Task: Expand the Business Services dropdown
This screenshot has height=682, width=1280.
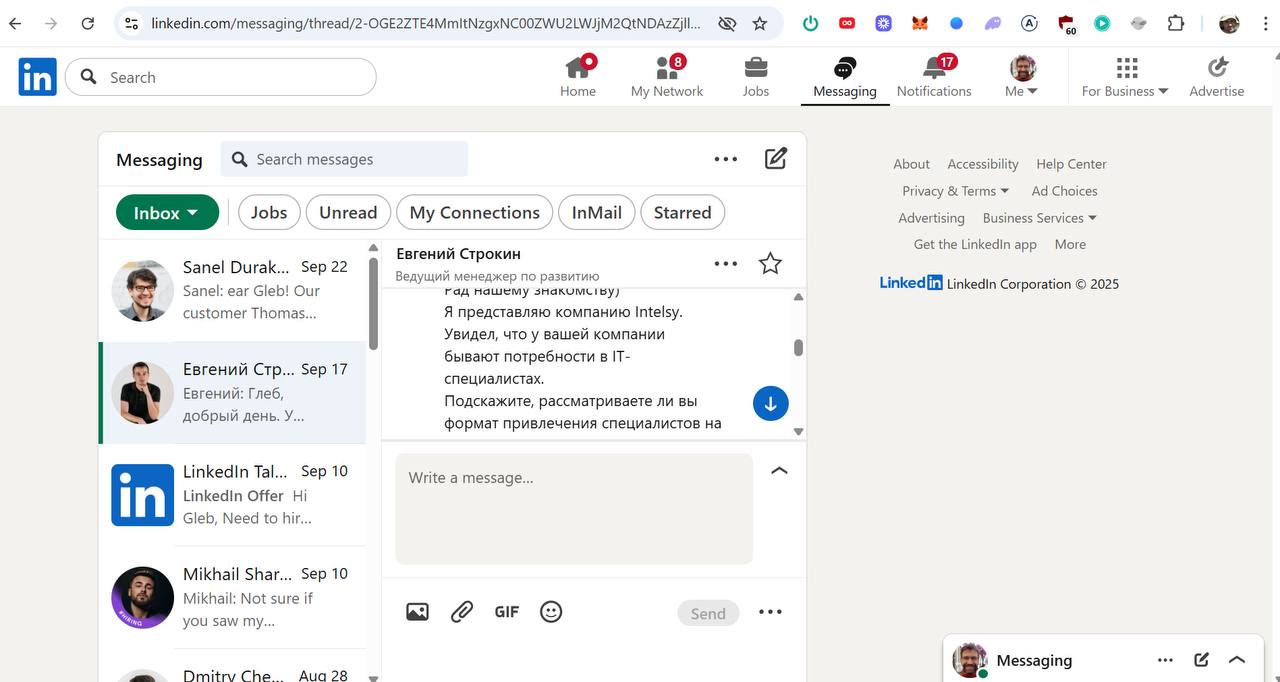Action: (x=1039, y=218)
